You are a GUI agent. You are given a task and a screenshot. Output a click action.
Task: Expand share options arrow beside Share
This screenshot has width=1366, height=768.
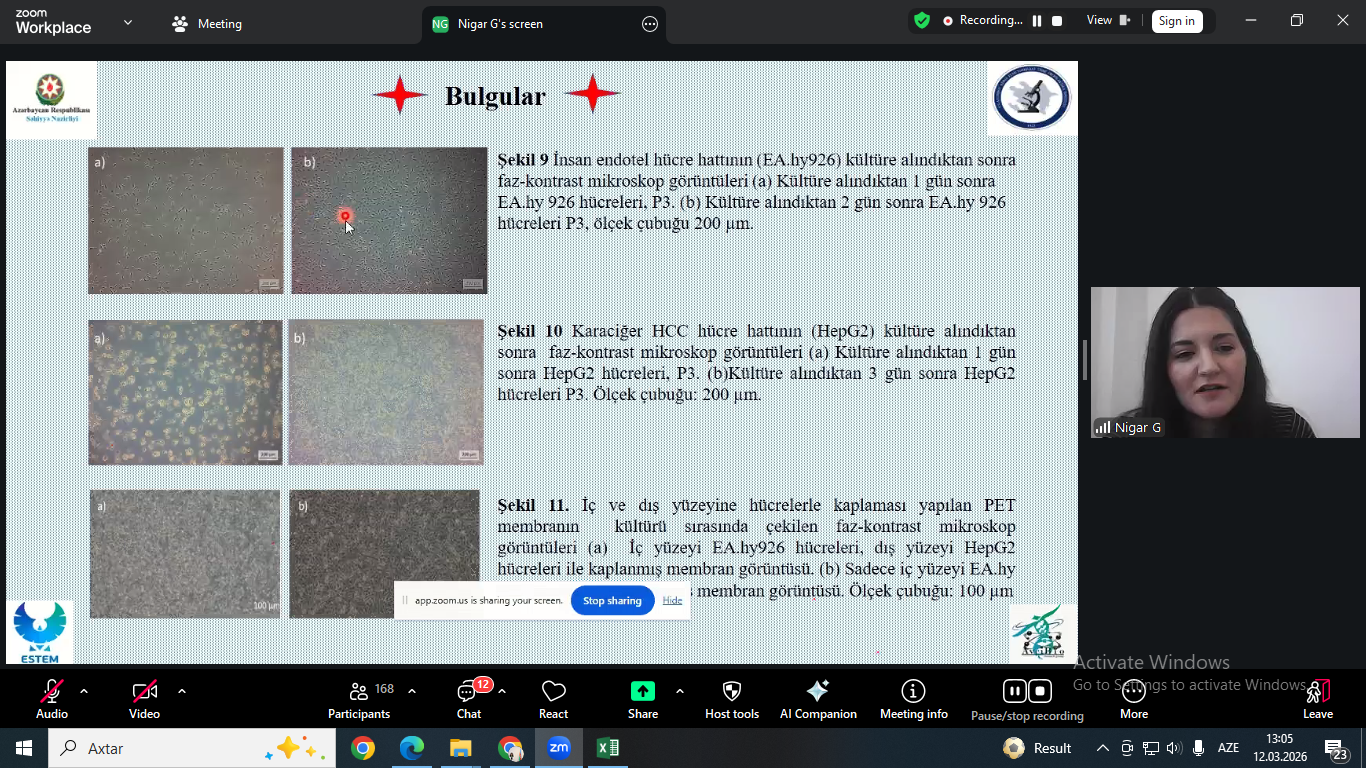(680, 691)
